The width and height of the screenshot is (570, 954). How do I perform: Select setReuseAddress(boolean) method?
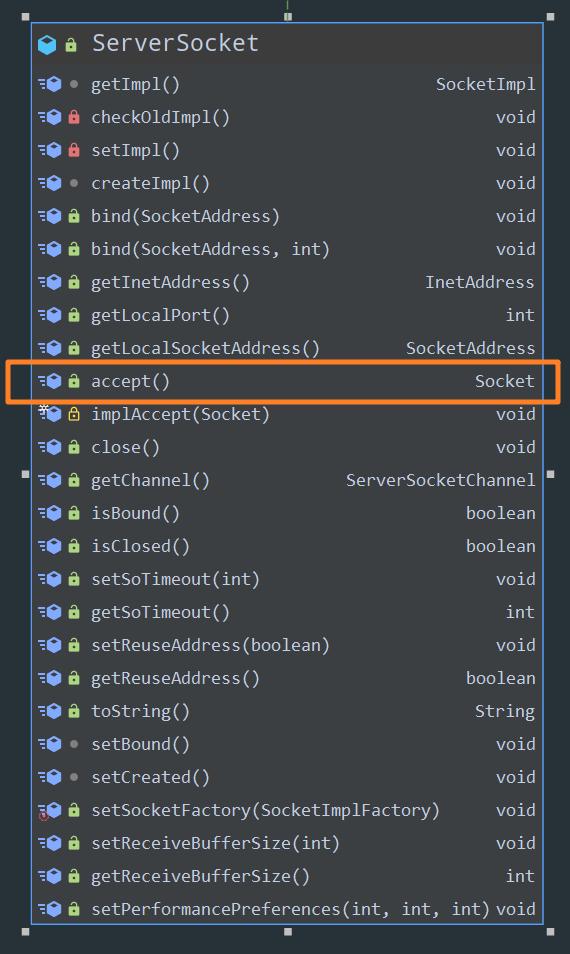[210, 646]
